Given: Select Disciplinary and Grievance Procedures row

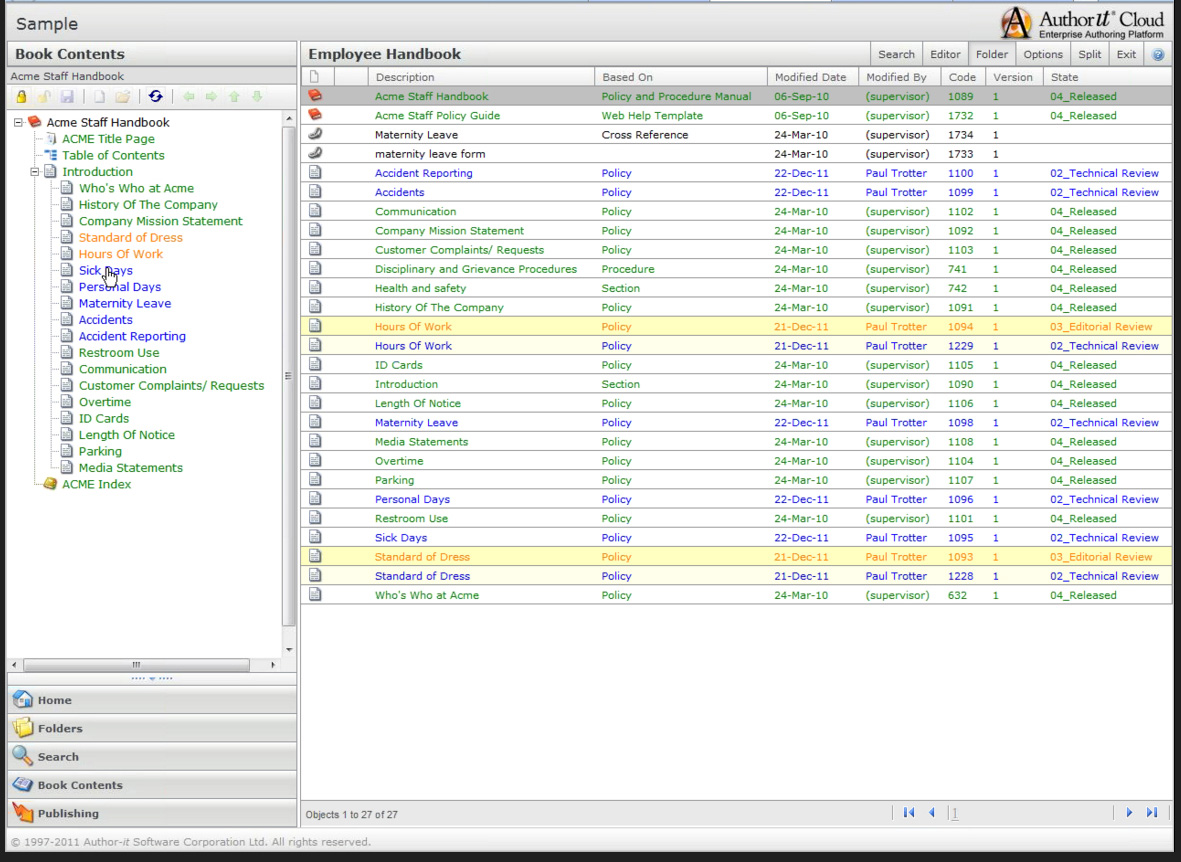Looking at the screenshot, I should tap(737, 269).
